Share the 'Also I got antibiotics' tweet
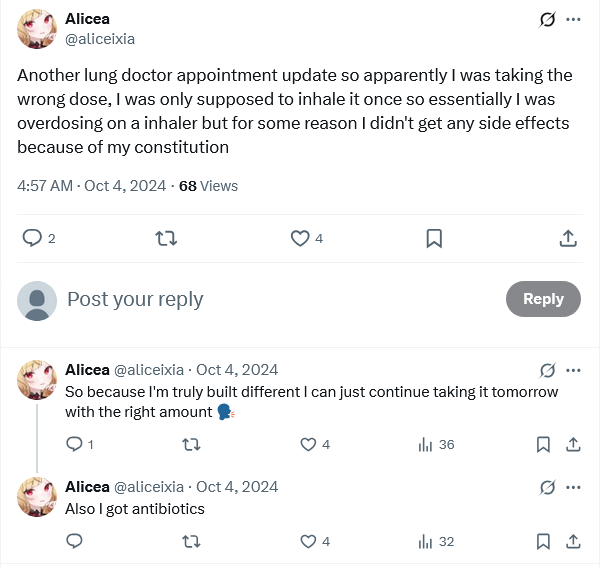Screen dimensions: 611x567 (x=573, y=541)
